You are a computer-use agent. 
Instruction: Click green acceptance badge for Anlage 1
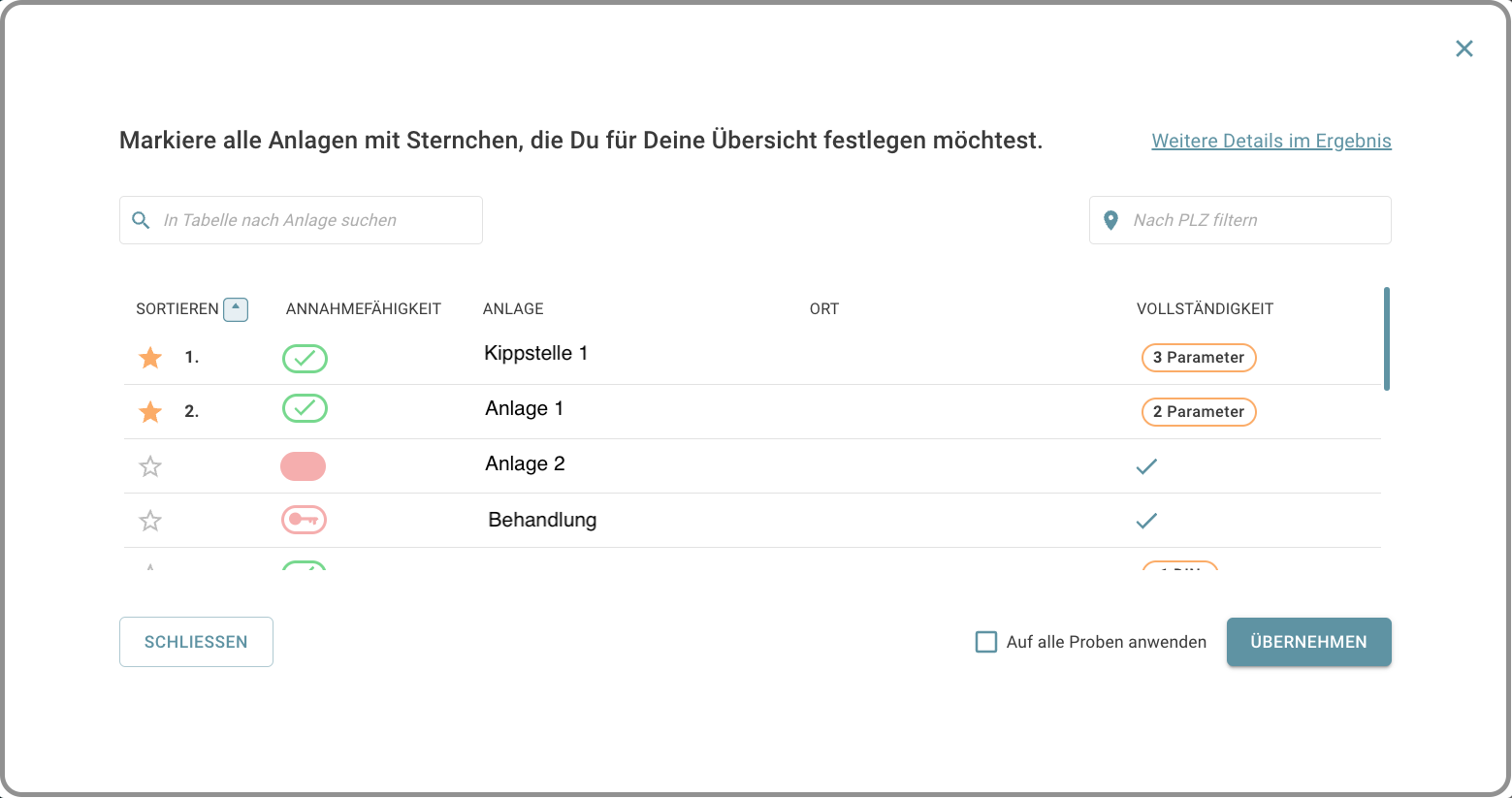(305, 408)
